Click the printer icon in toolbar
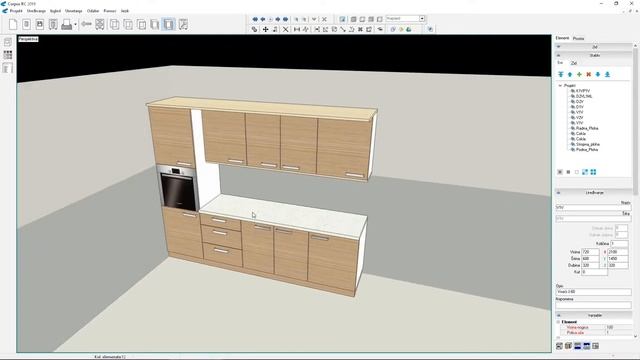This screenshot has height=360, width=640. [67, 25]
